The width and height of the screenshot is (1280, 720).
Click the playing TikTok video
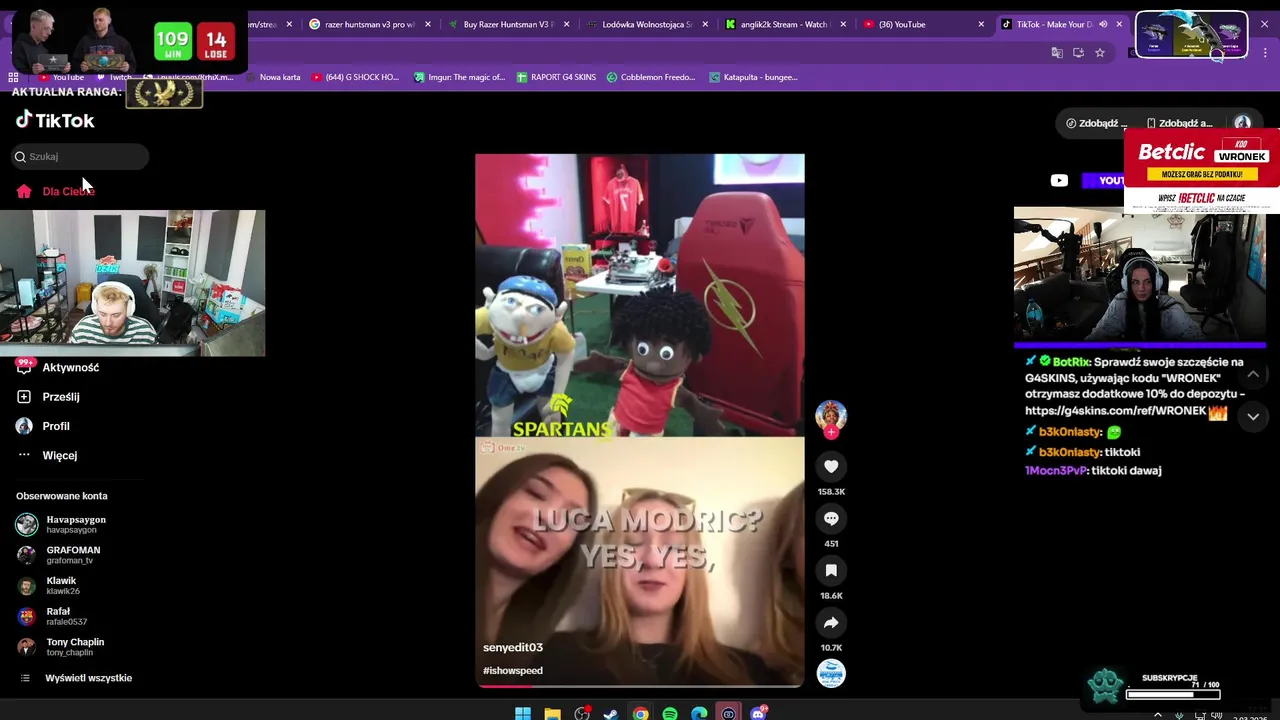640,420
